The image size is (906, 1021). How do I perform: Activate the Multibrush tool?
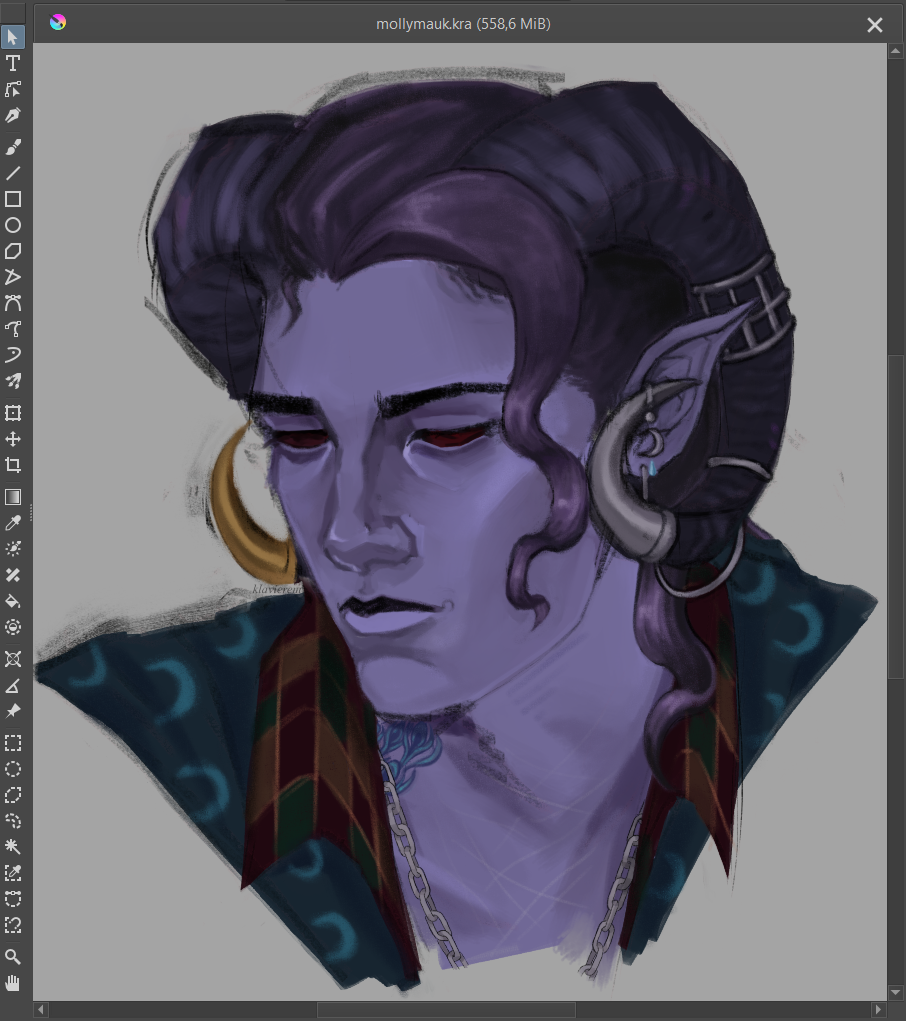pos(13,381)
